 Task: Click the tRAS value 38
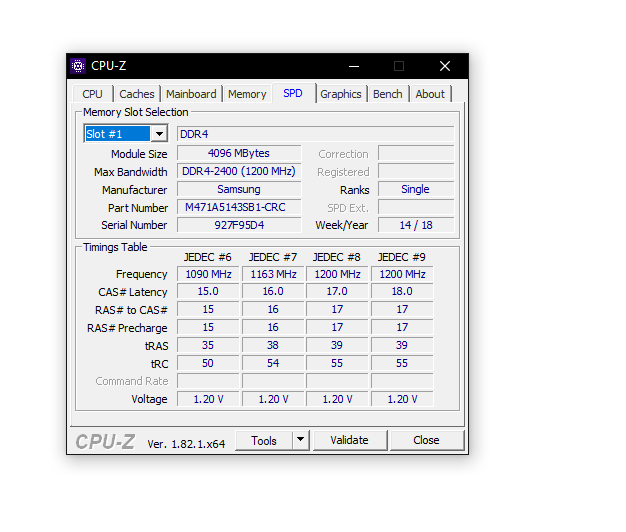tap(273, 345)
